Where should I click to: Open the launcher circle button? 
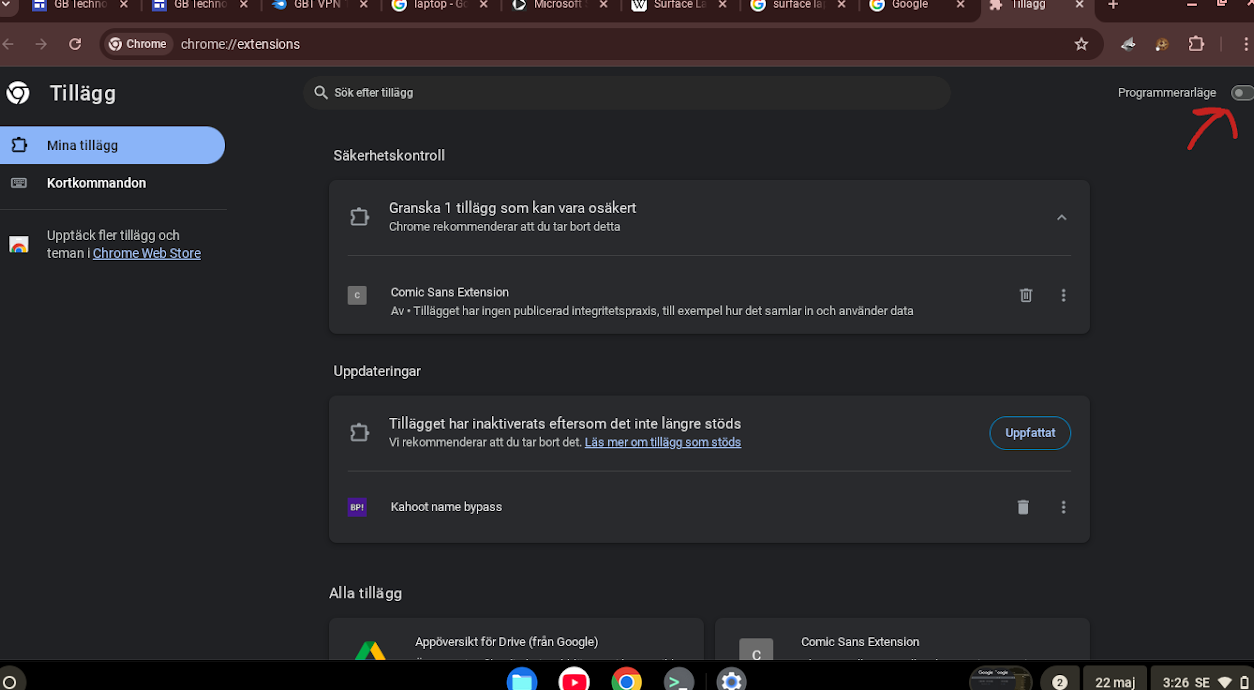[x=9, y=682]
